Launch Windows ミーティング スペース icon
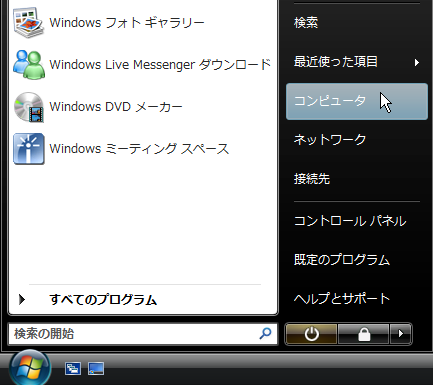Viewport: 433px width, 385px height. [x=29, y=149]
